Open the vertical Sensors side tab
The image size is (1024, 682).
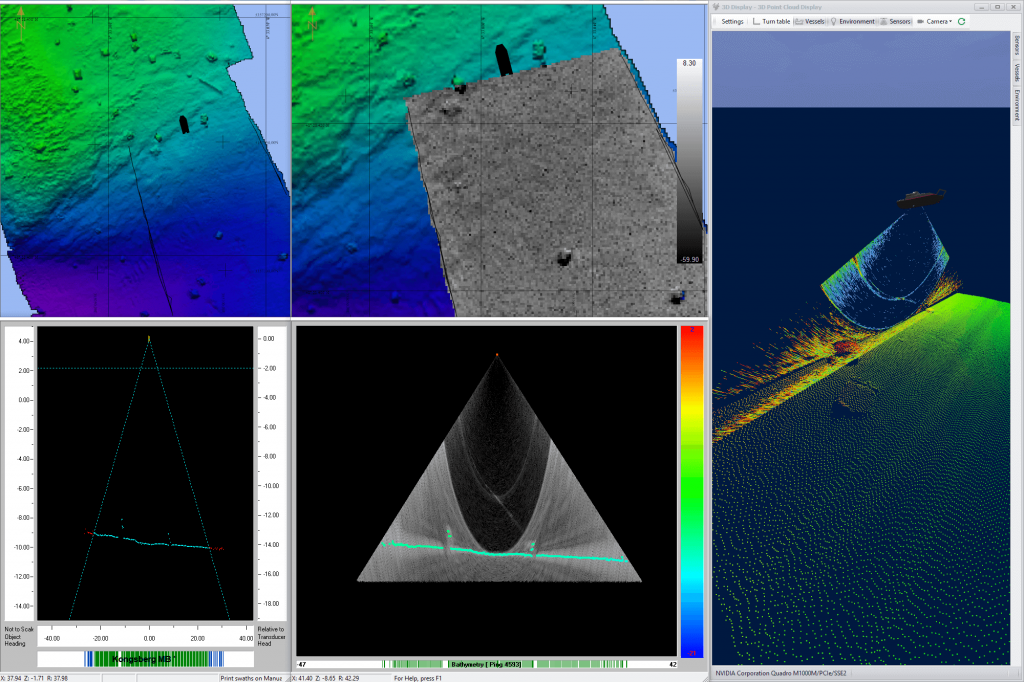tap(1017, 45)
